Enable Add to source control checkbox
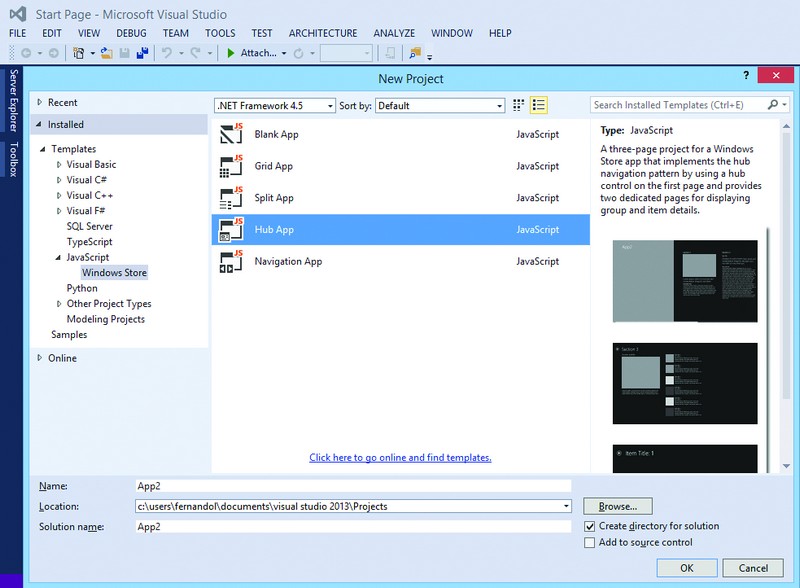This screenshot has width=800, height=588. (x=589, y=542)
